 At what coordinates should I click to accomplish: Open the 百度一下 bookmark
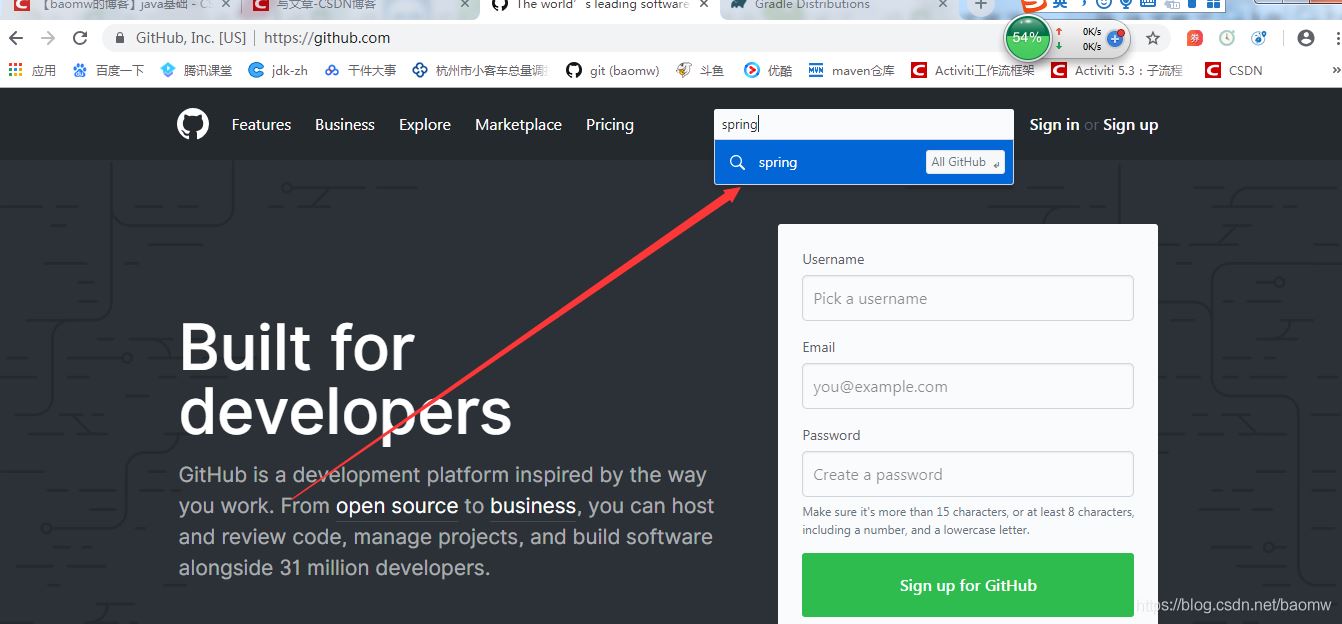coord(108,70)
